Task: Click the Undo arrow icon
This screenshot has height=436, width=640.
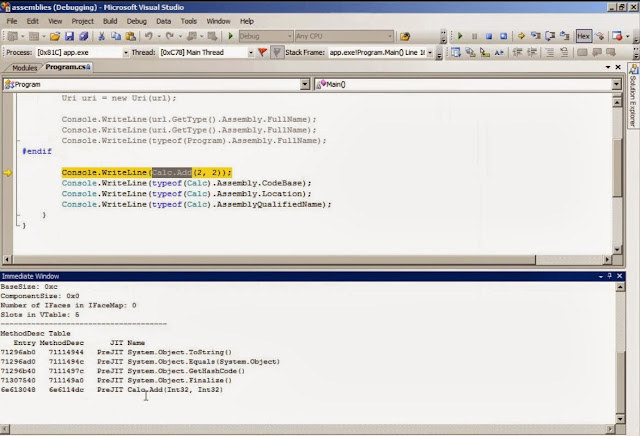Action: pos(149,36)
